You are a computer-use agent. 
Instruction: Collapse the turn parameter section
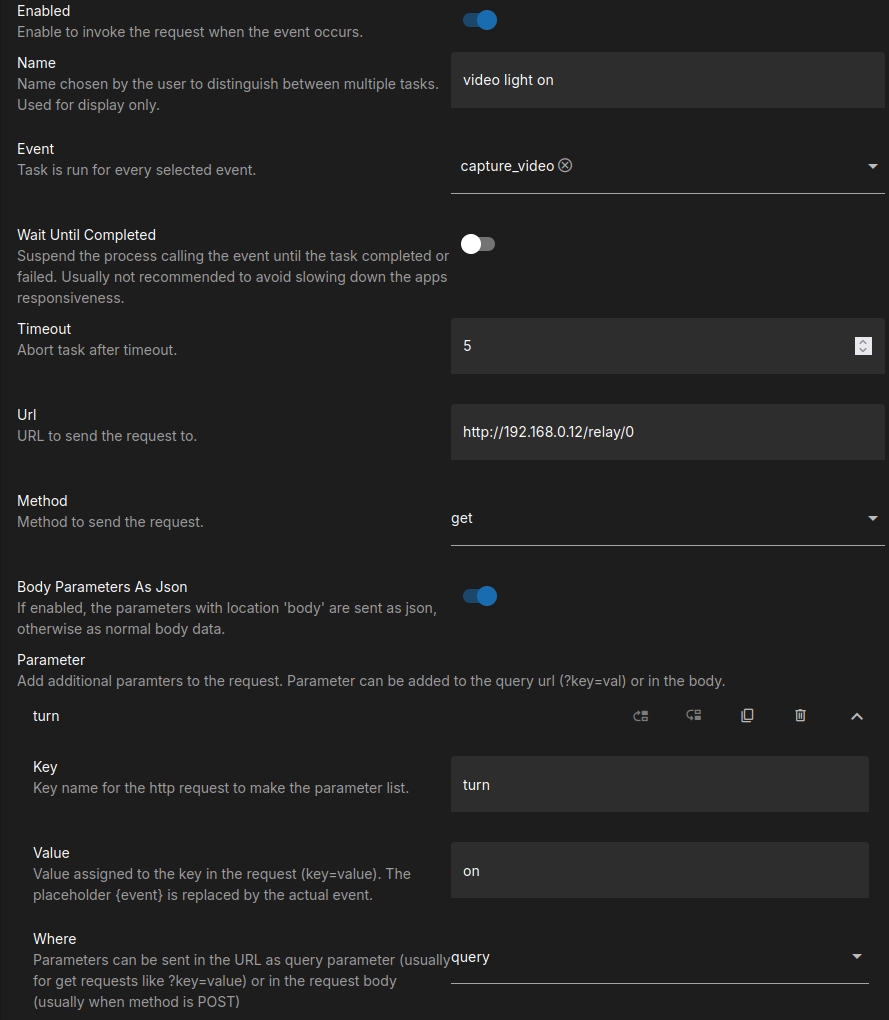click(x=856, y=716)
